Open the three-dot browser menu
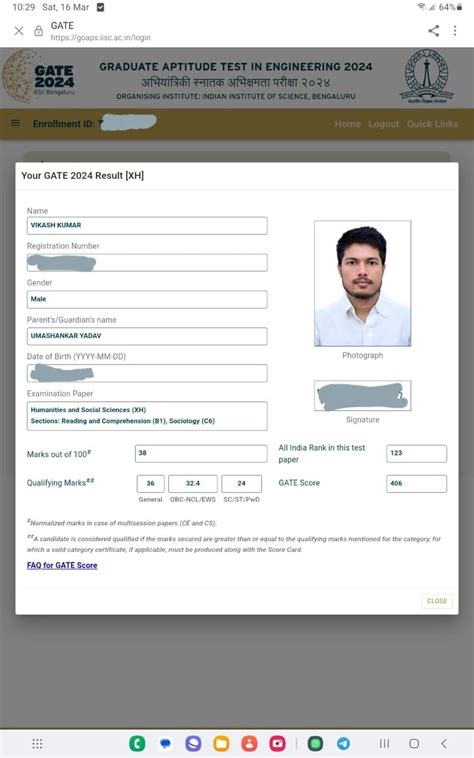 point(455,31)
